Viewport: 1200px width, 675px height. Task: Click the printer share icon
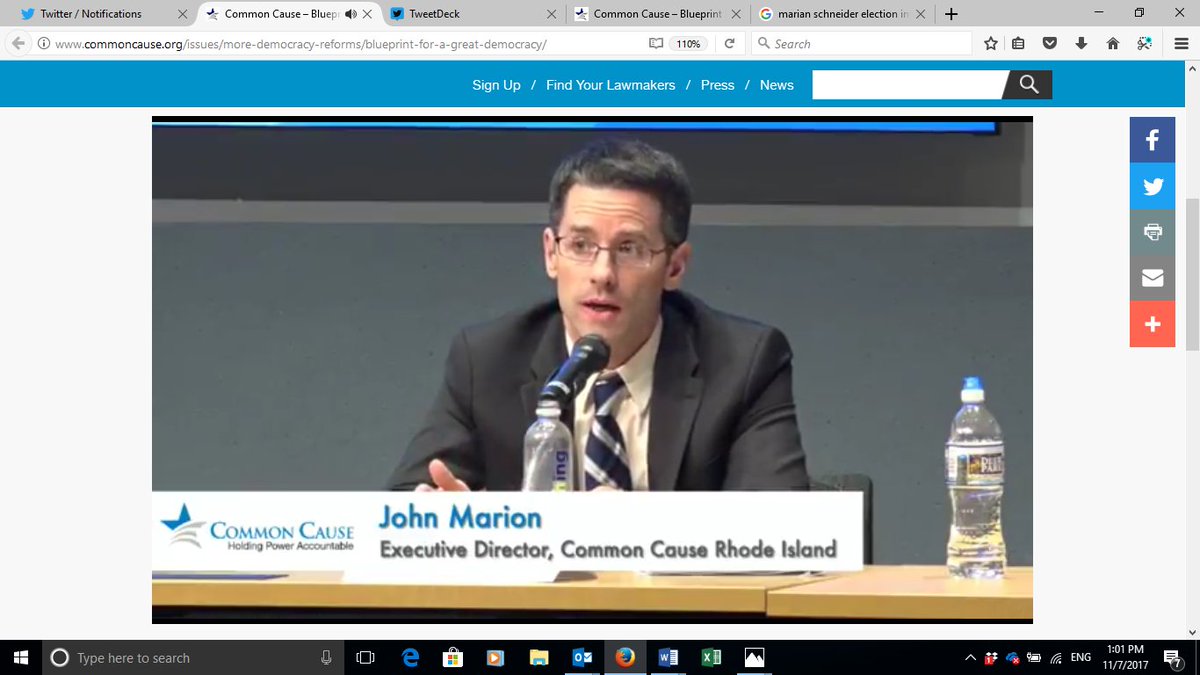tap(1152, 232)
